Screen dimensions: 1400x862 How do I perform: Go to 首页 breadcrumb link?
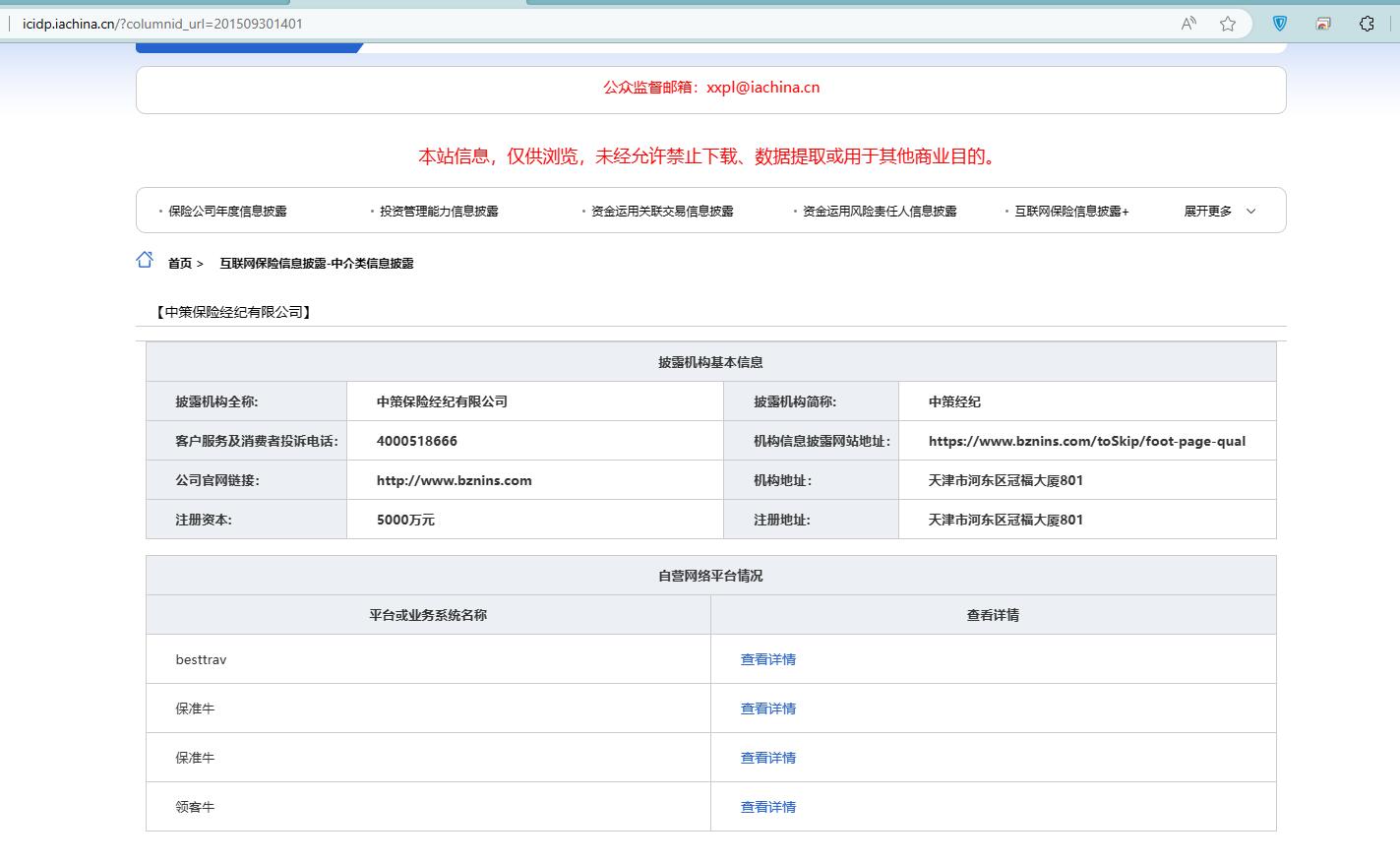180,263
